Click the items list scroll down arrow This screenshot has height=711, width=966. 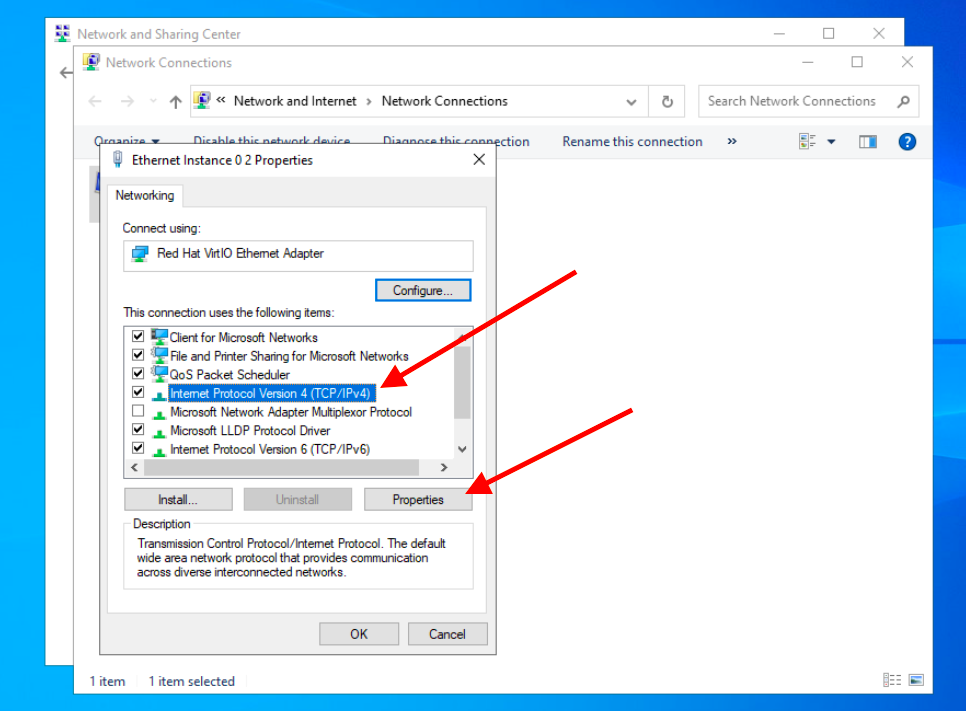click(462, 449)
